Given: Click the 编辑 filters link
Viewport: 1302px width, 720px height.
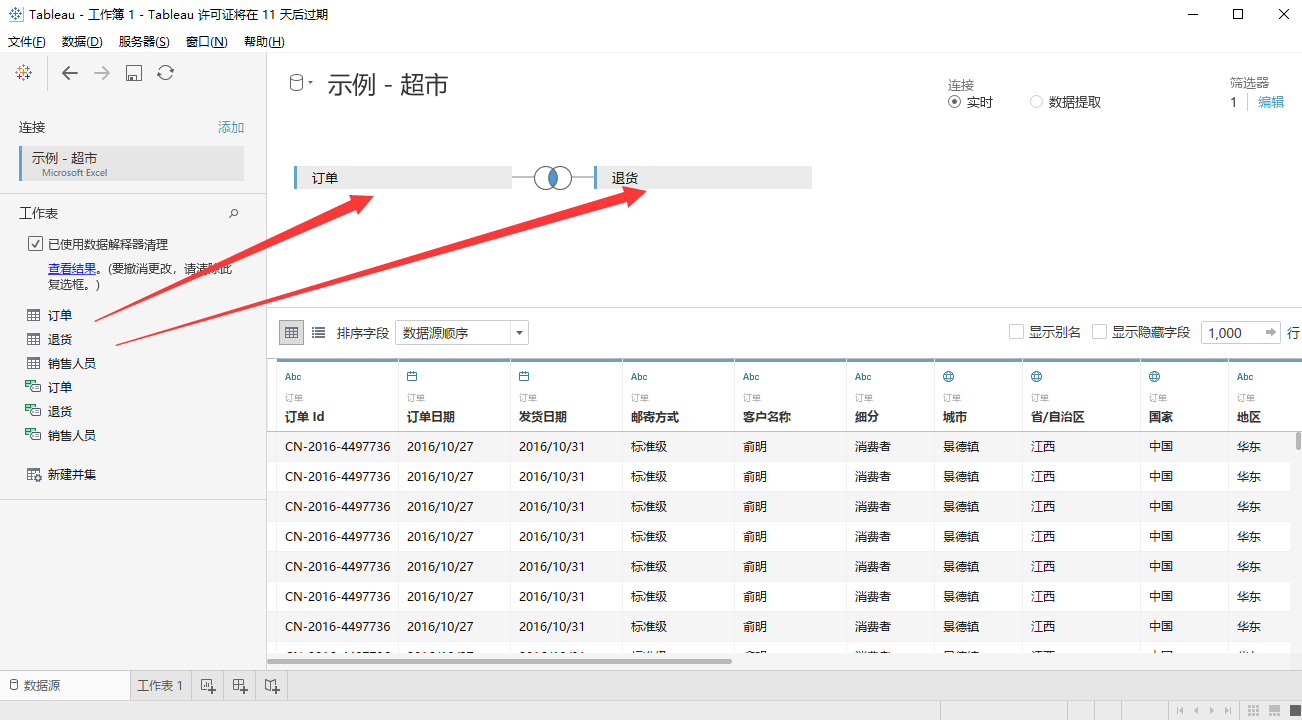Looking at the screenshot, I should coord(1271,102).
